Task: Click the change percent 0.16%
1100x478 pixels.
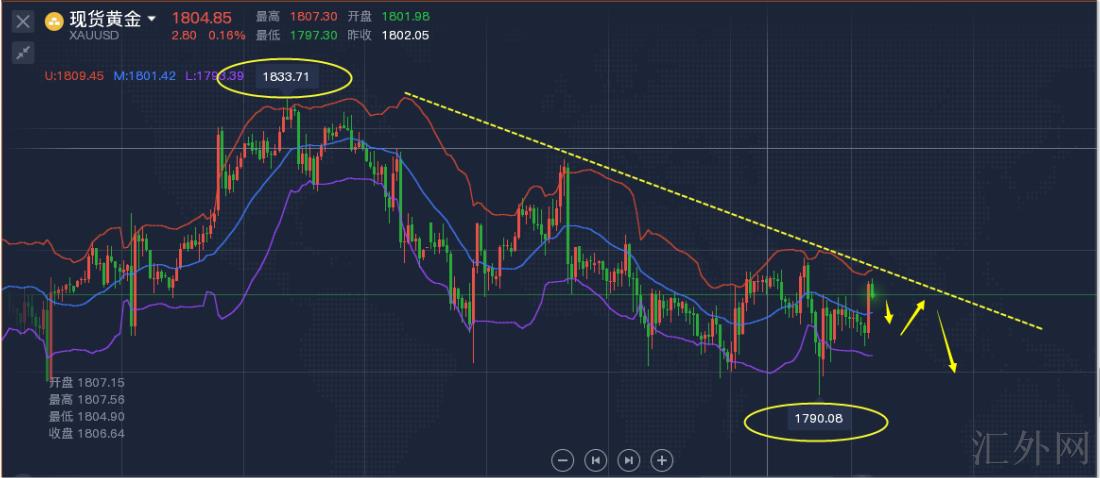Action: [227, 35]
